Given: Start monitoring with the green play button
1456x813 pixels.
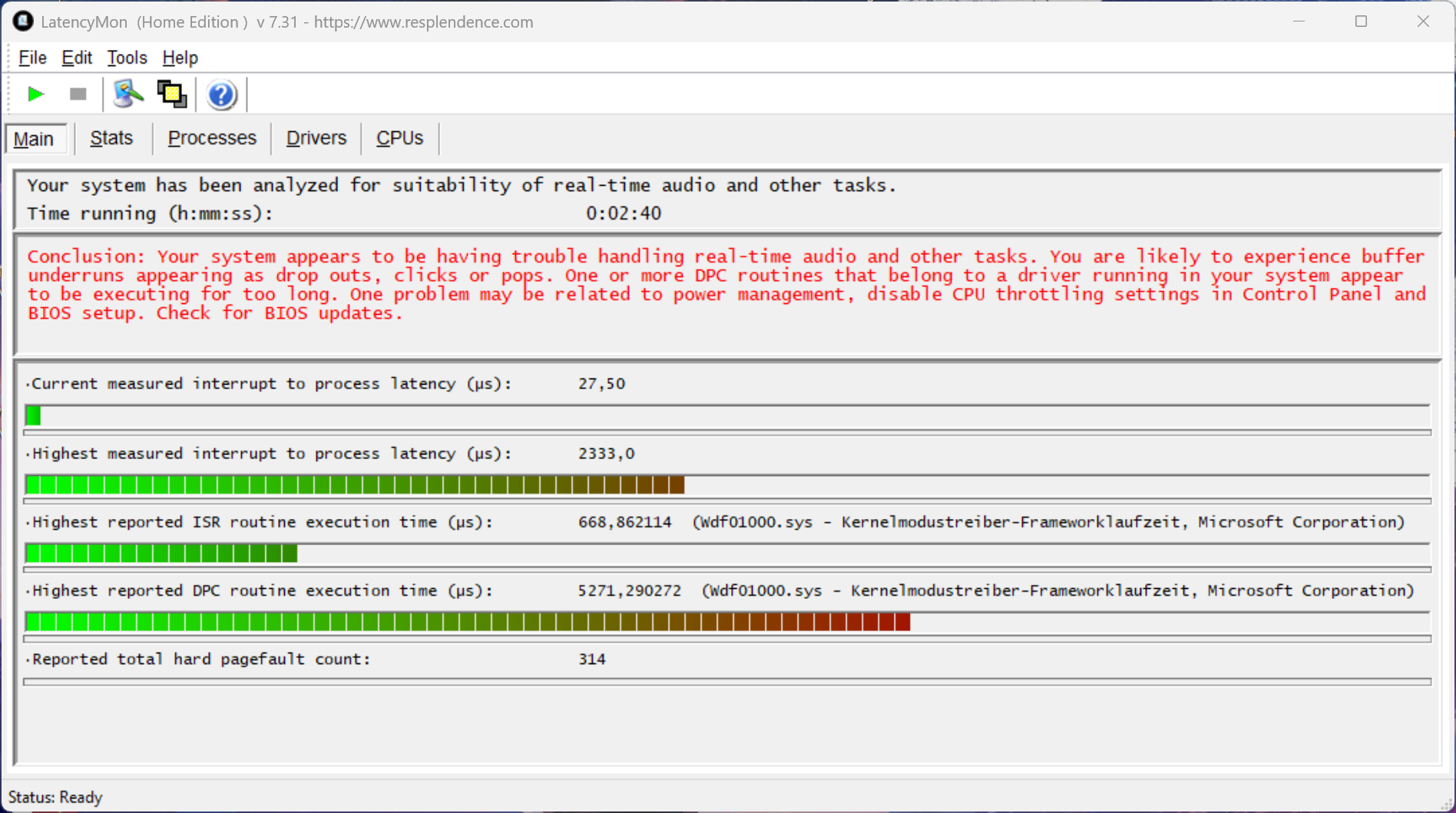Looking at the screenshot, I should pos(35,94).
